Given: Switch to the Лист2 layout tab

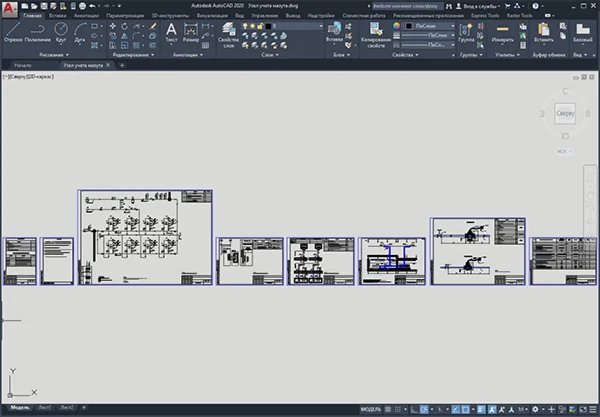Looking at the screenshot, I should [x=67, y=407].
